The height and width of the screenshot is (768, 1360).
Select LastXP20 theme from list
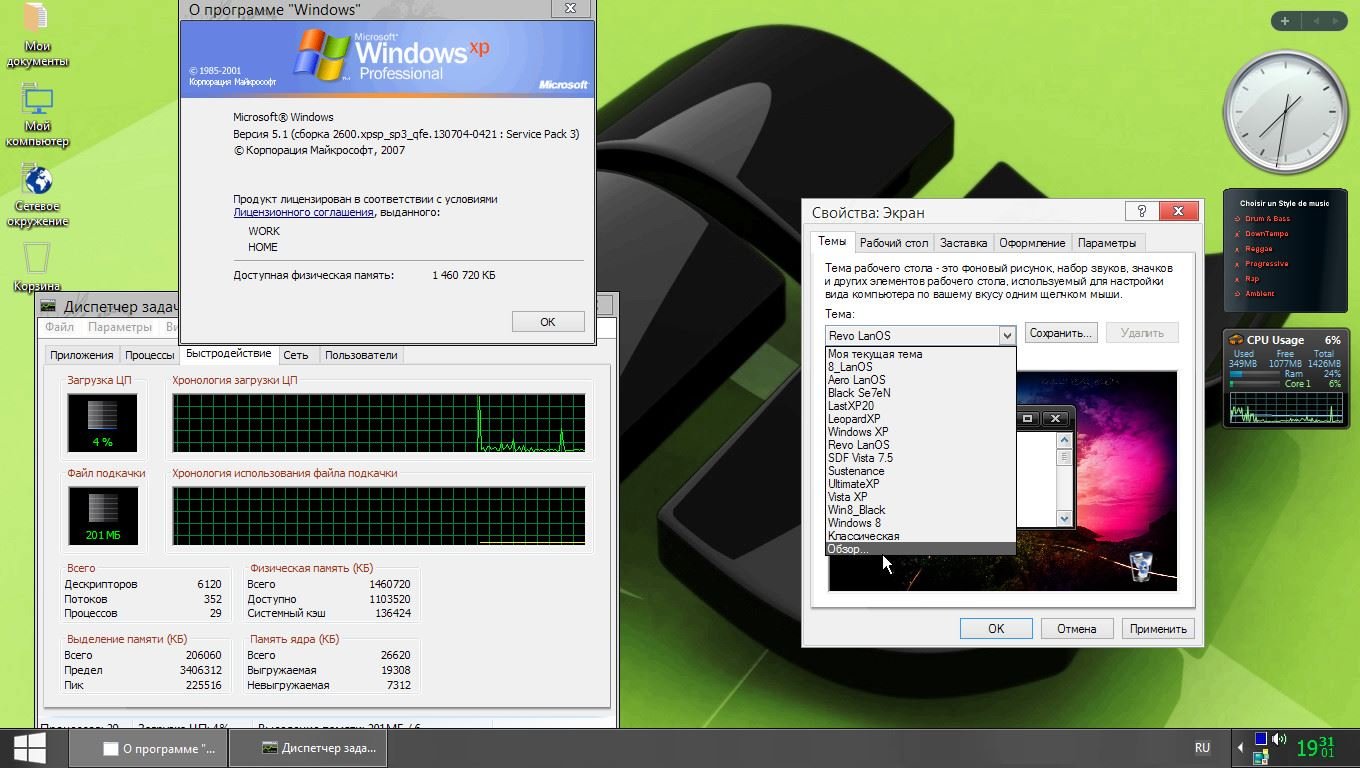(x=920, y=406)
